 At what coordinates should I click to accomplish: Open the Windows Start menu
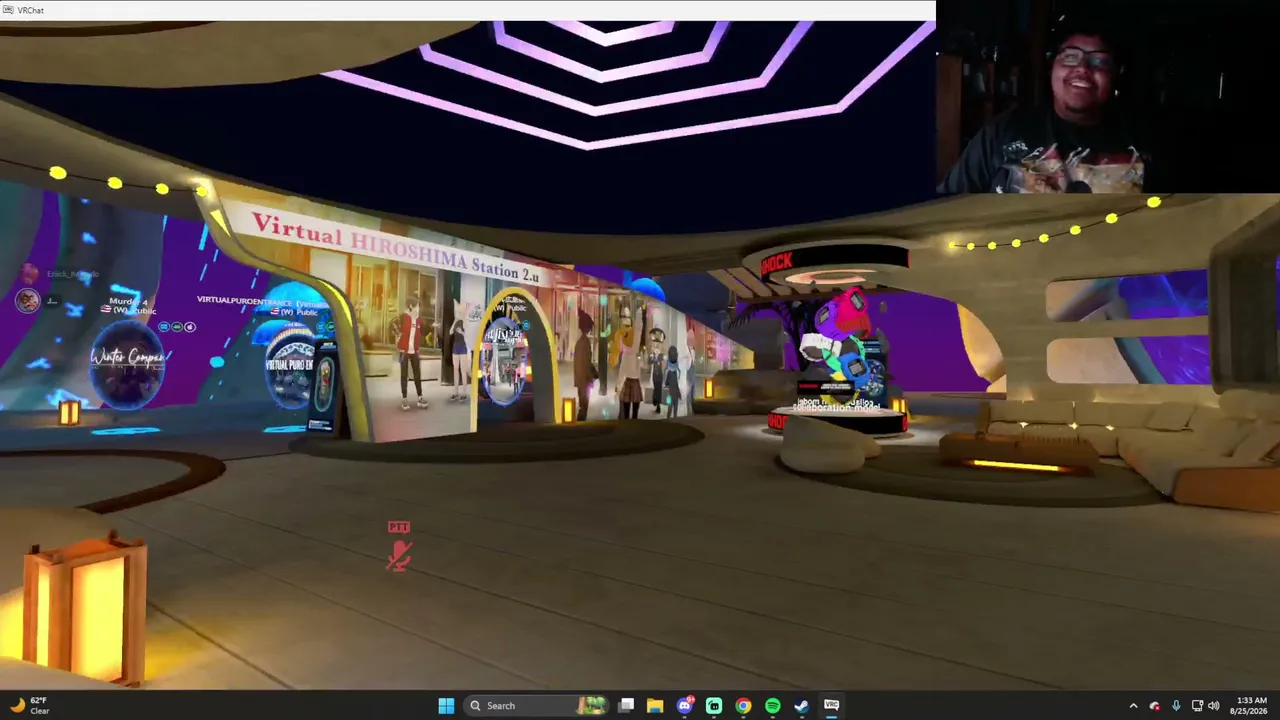pyautogui.click(x=446, y=705)
